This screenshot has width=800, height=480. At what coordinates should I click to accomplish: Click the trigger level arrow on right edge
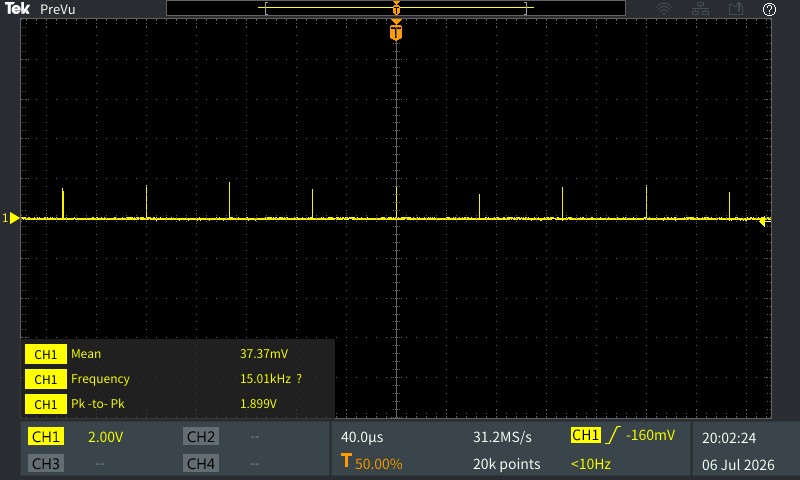tap(764, 222)
